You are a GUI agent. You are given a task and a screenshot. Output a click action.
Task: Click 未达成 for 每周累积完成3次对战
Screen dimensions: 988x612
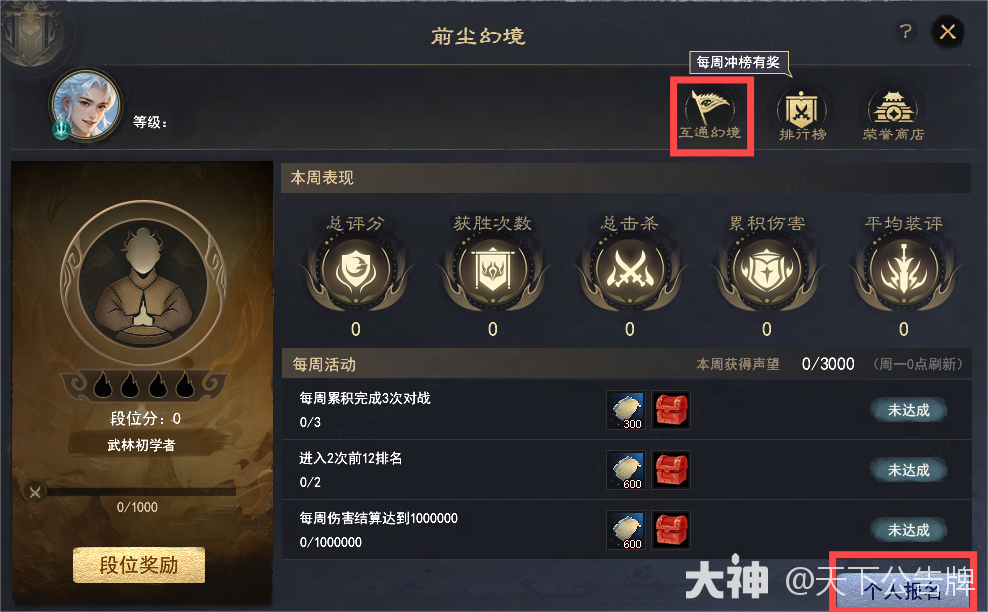(x=909, y=410)
